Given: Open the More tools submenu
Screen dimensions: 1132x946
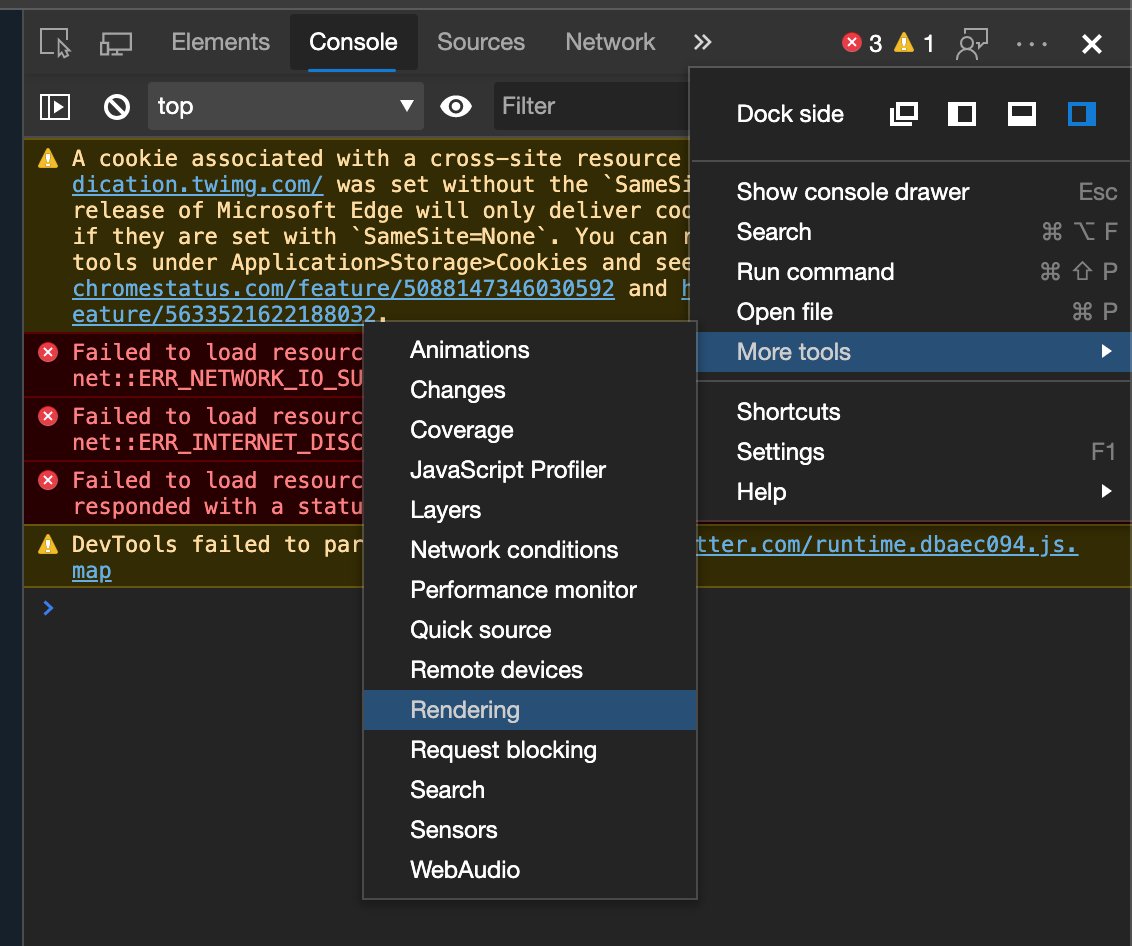Looking at the screenshot, I should tap(914, 352).
